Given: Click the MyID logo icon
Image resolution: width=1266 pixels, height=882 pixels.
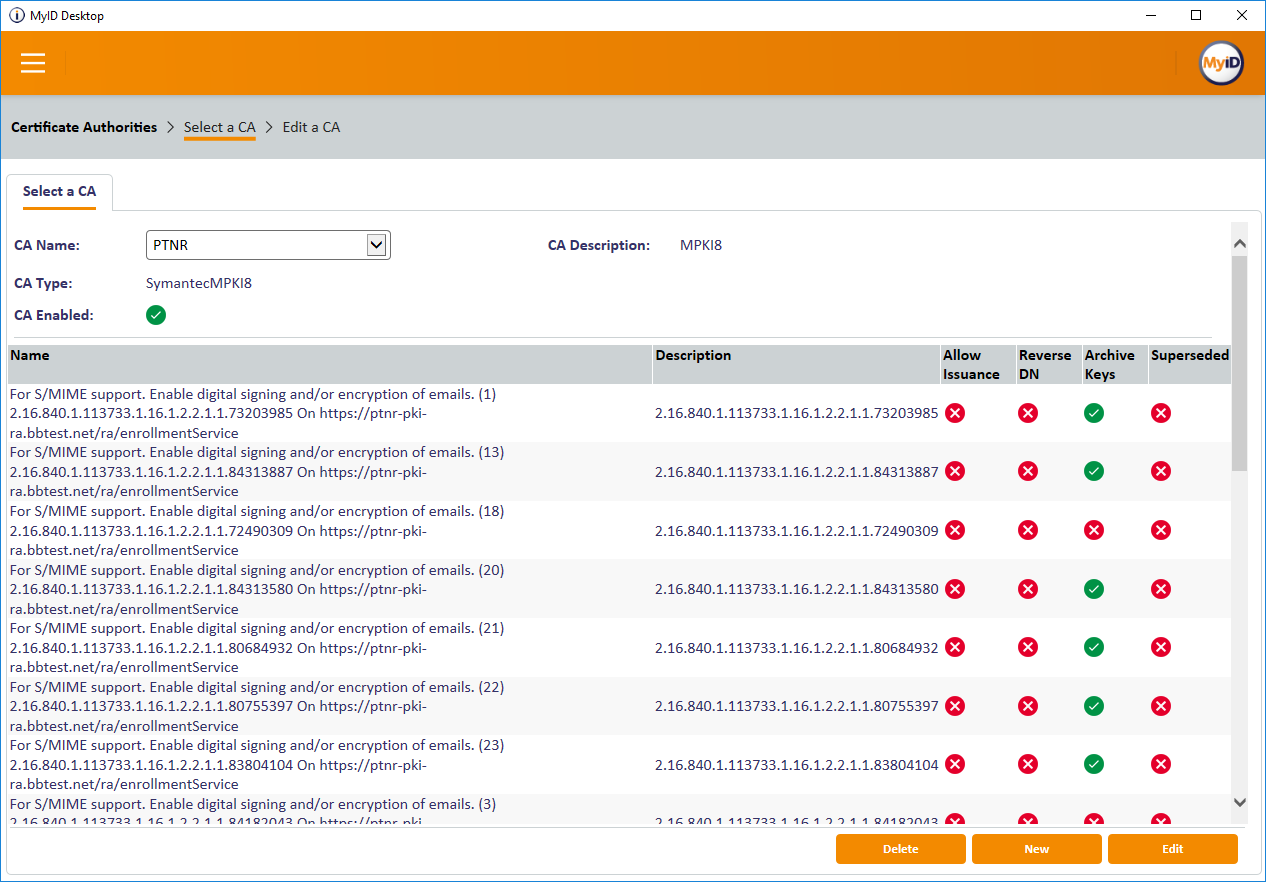Looking at the screenshot, I should coord(1221,63).
